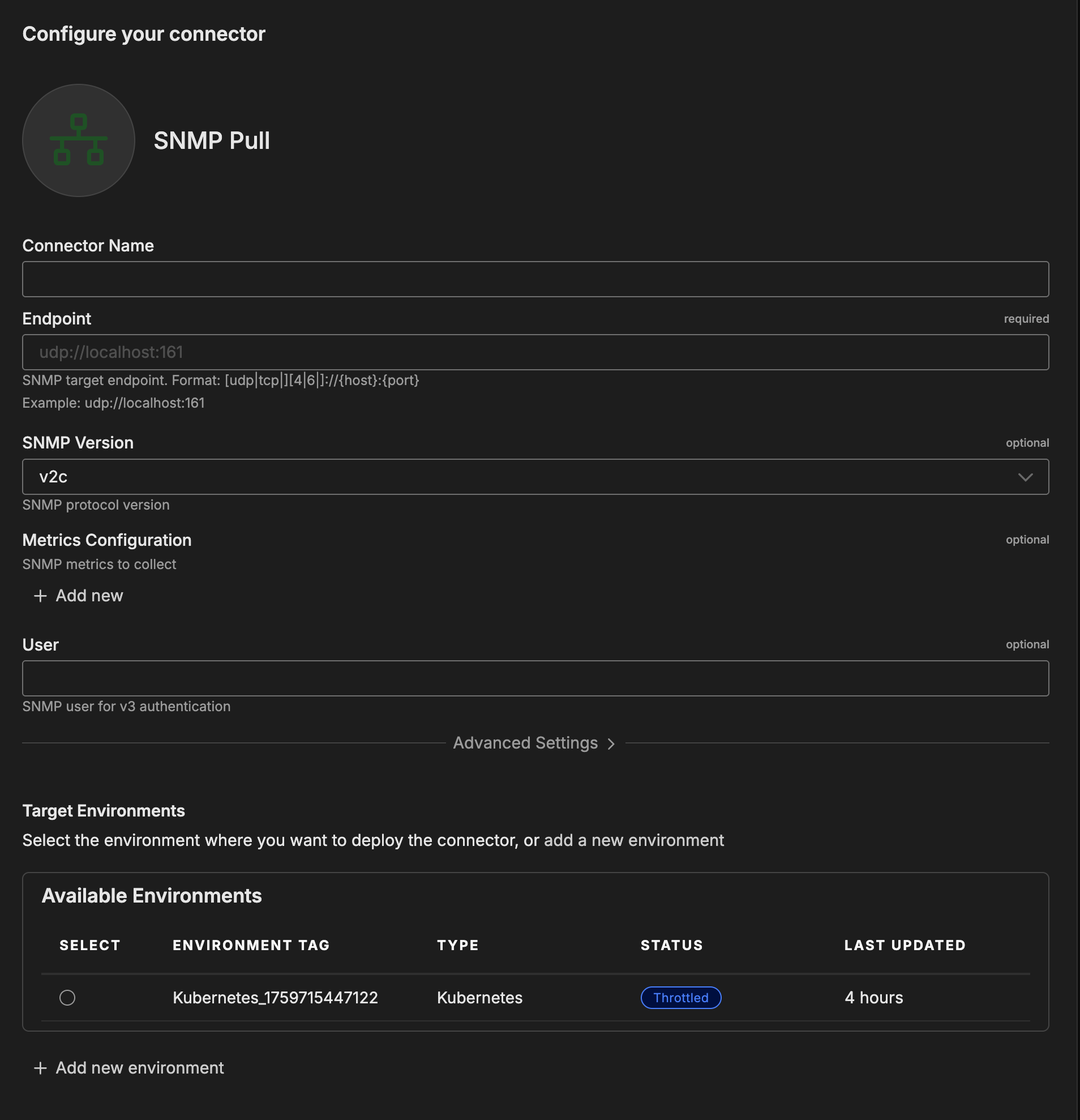The height and width of the screenshot is (1120, 1080).
Task: Click the TYPE column header
Action: click(457, 945)
